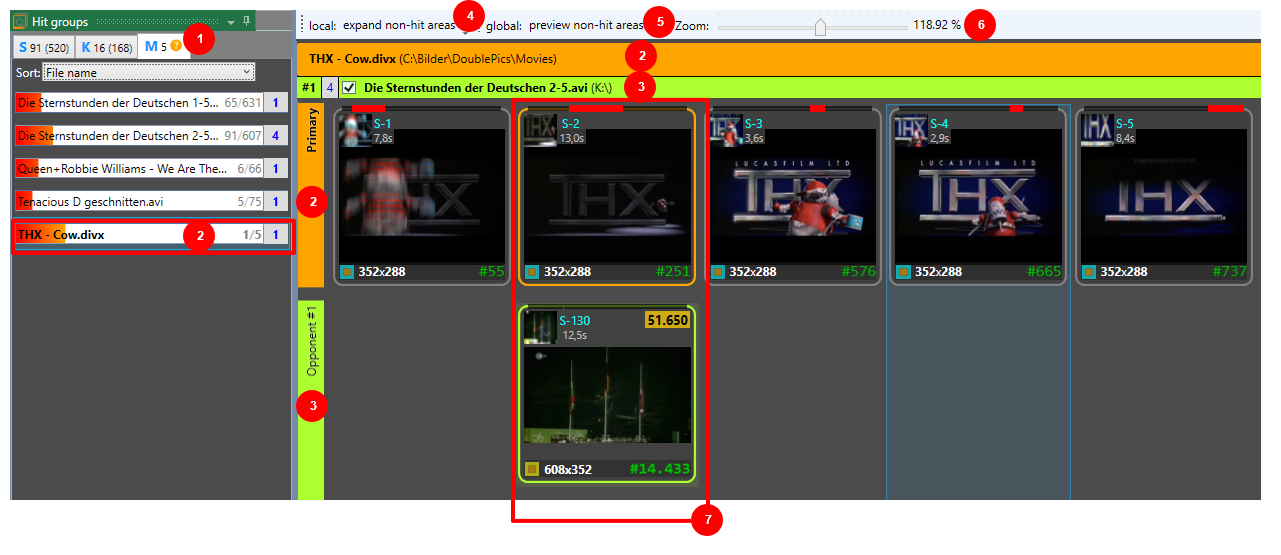
Task: Click frame number #14.433
Action: point(660,469)
